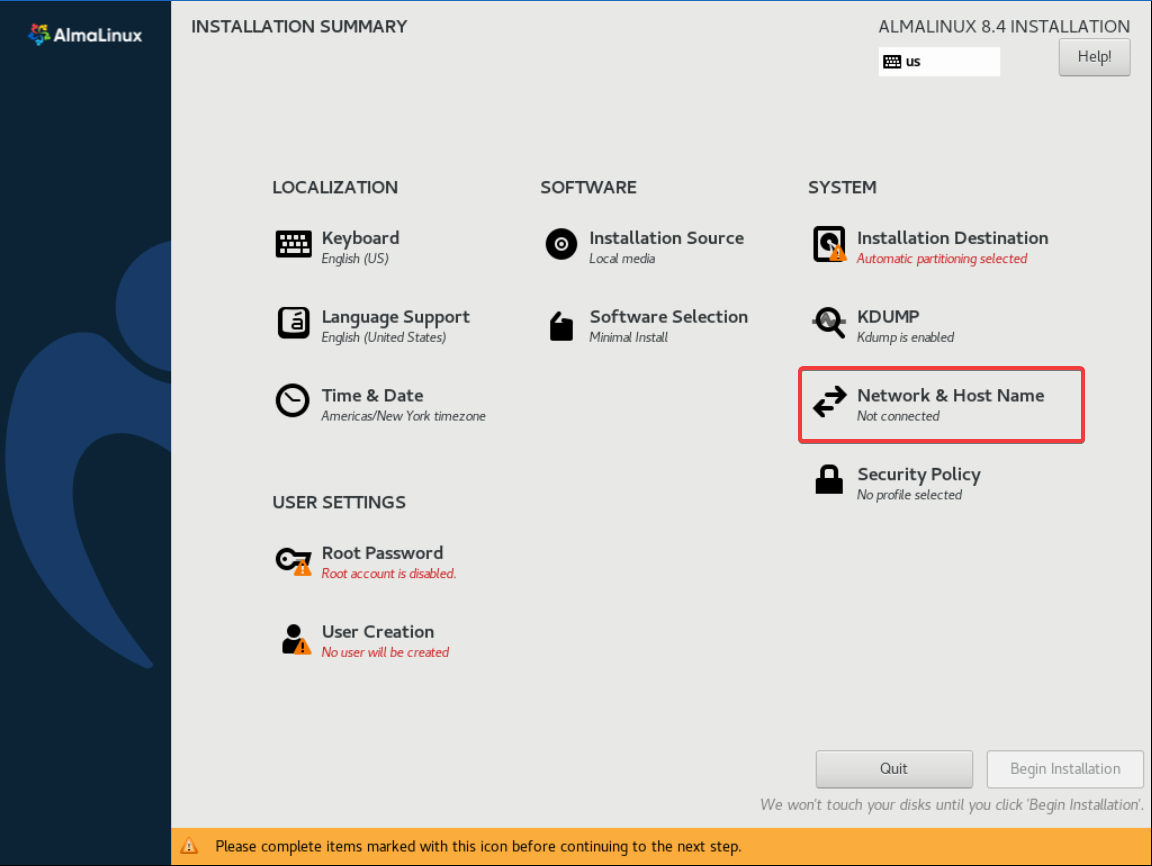Click the Network & Host Name arrows icon
Image resolution: width=1152 pixels, height=866 pixels.
coord(829,401)
